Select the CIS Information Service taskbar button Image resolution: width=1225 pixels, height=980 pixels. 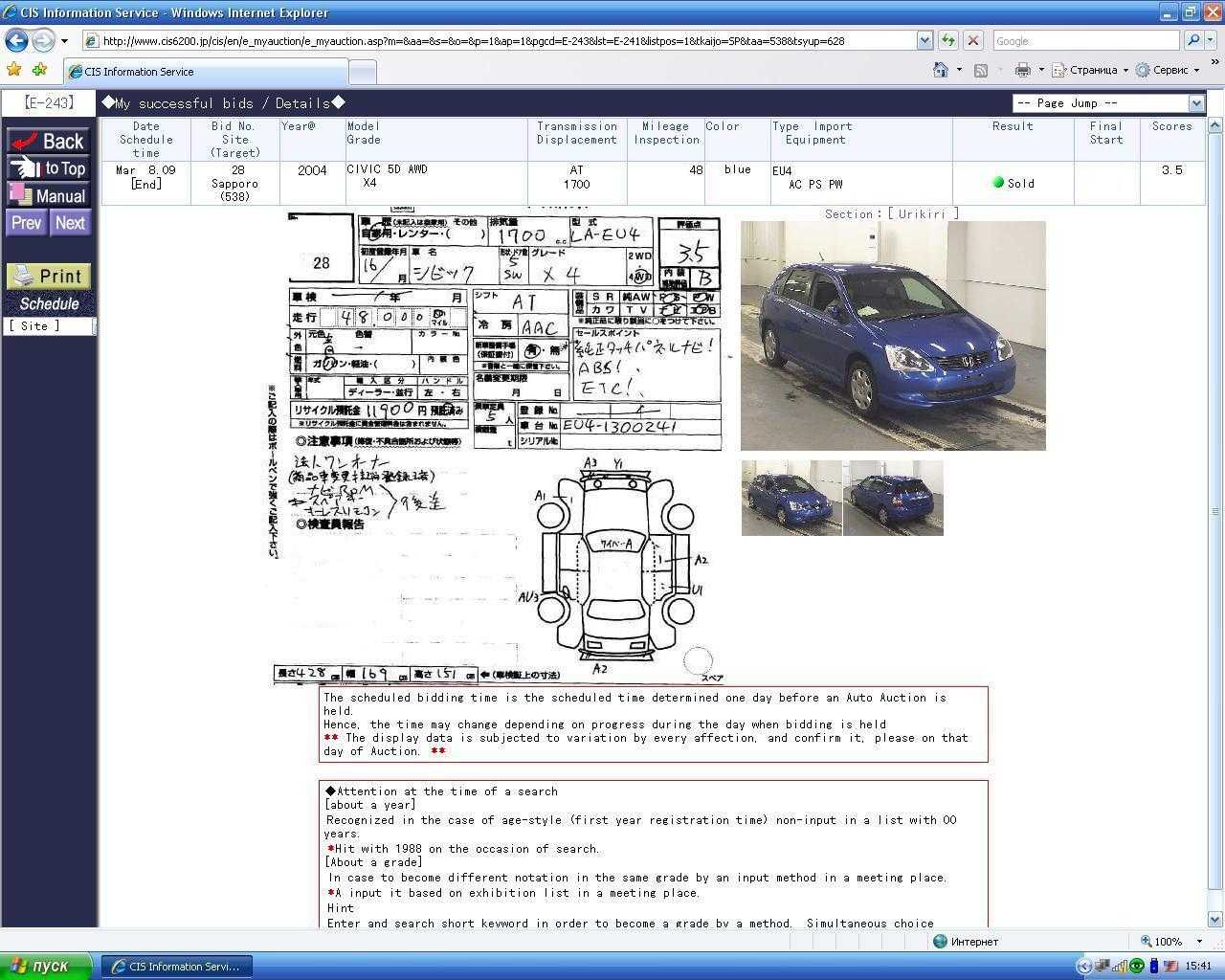(x=177, y=967)
